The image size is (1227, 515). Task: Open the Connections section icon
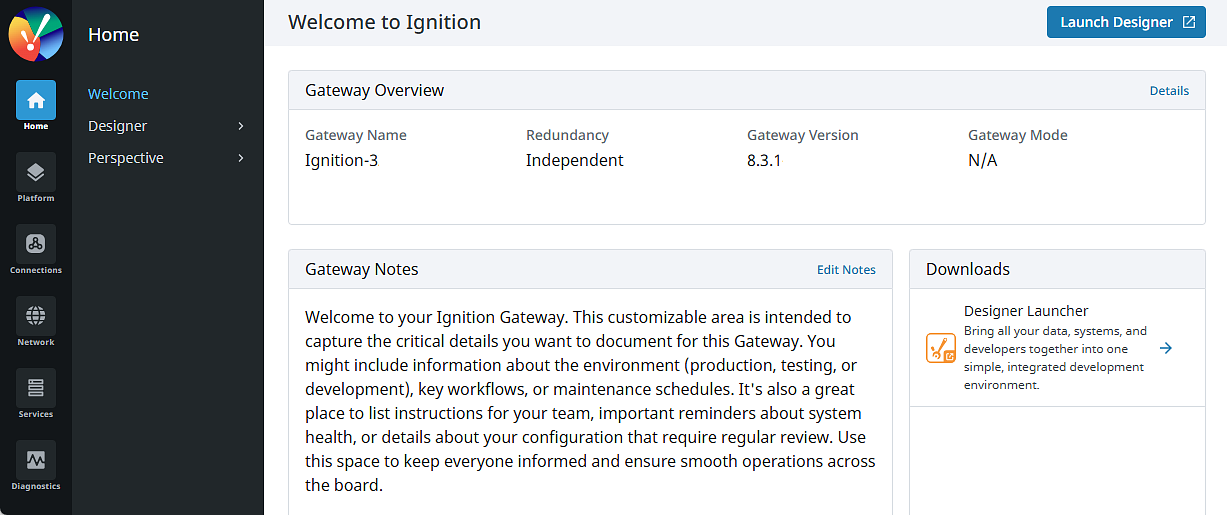(x=36, y=244)
